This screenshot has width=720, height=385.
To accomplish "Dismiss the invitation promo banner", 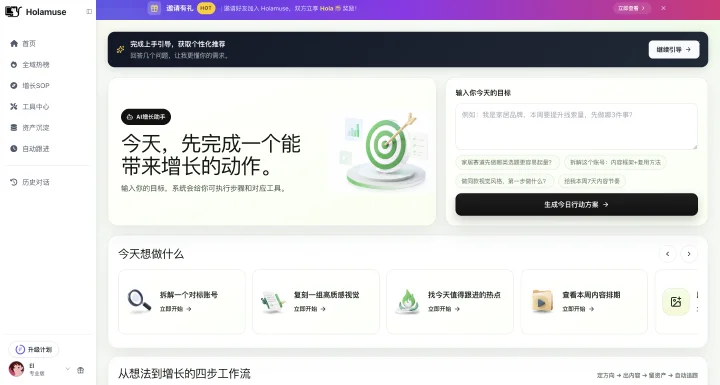I will [x=663, y=8].
